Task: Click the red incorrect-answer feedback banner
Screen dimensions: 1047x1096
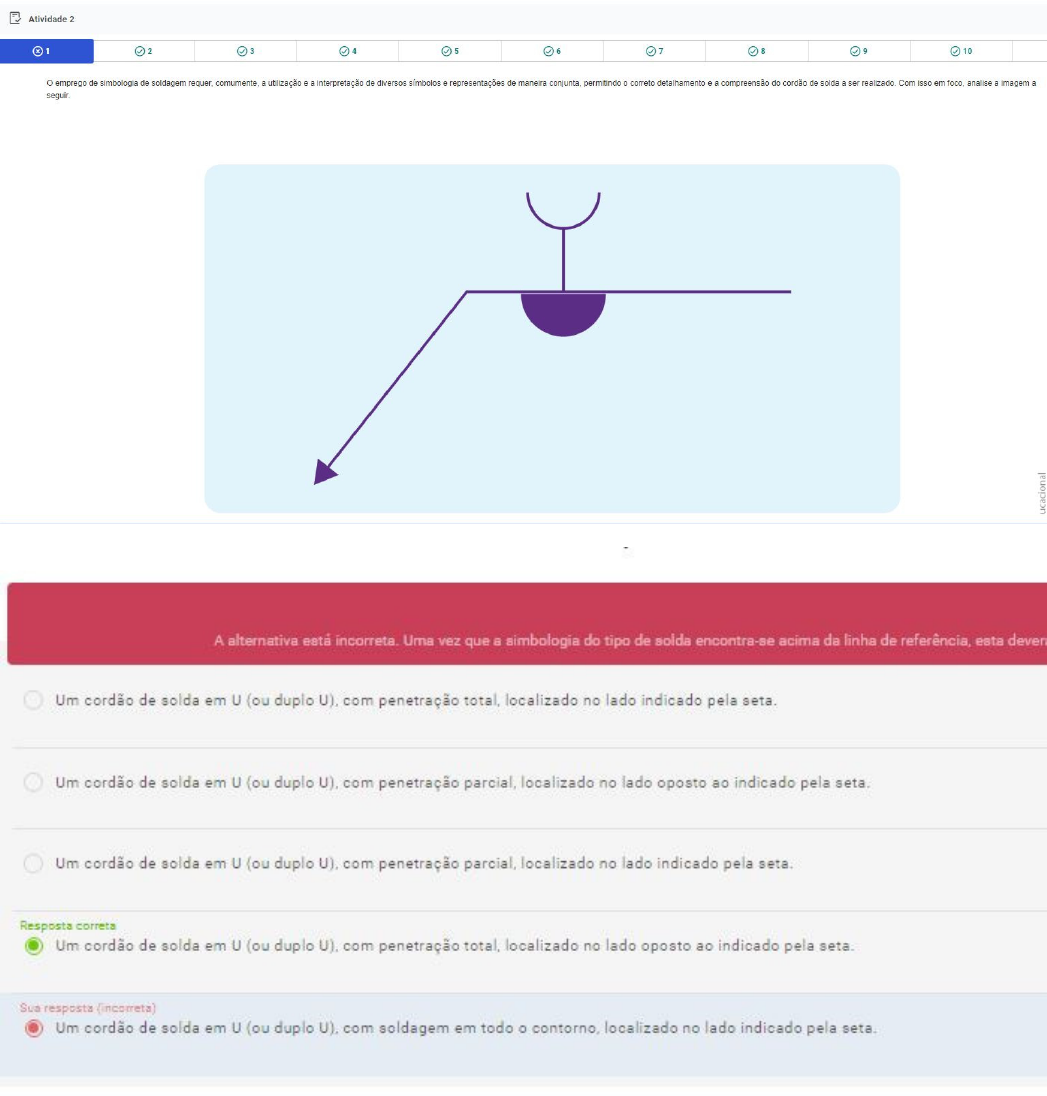Action: 527,624
